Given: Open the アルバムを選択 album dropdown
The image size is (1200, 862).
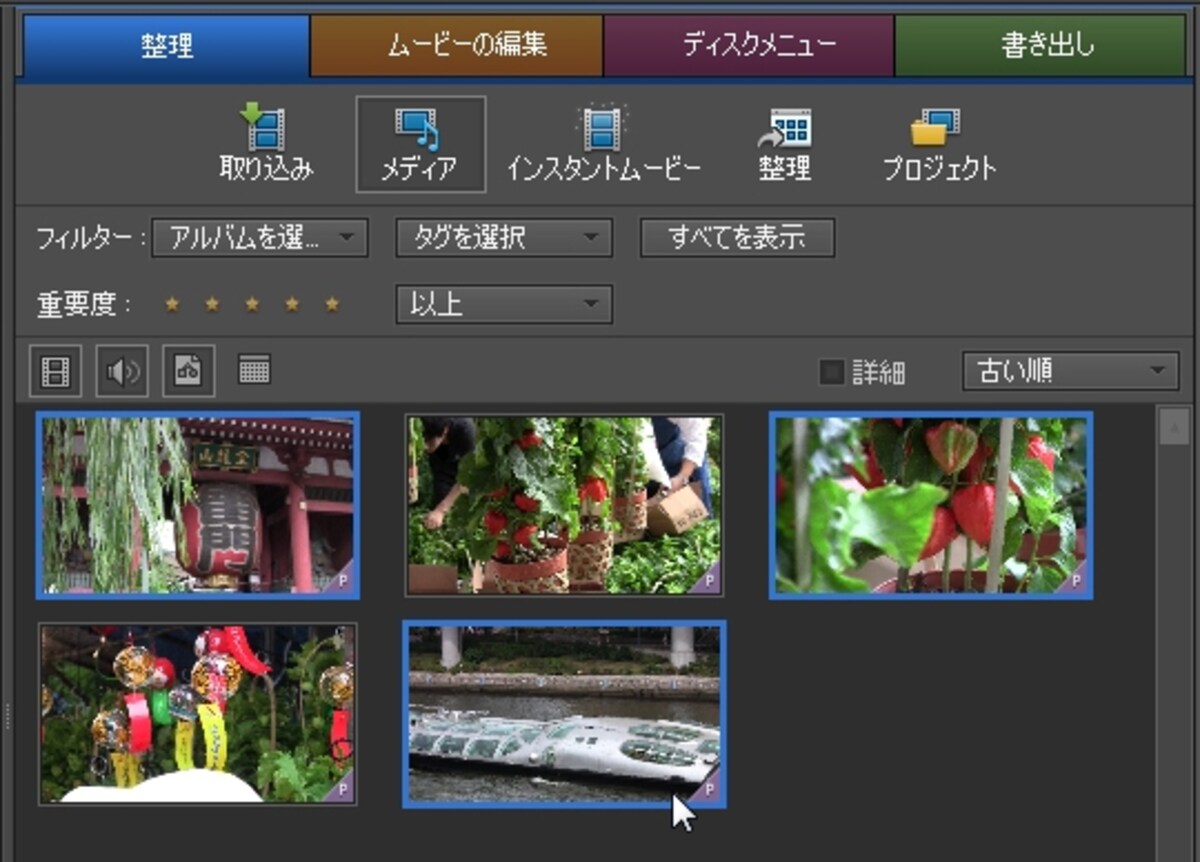Looking at the screenshot, I should pos(260,238).
